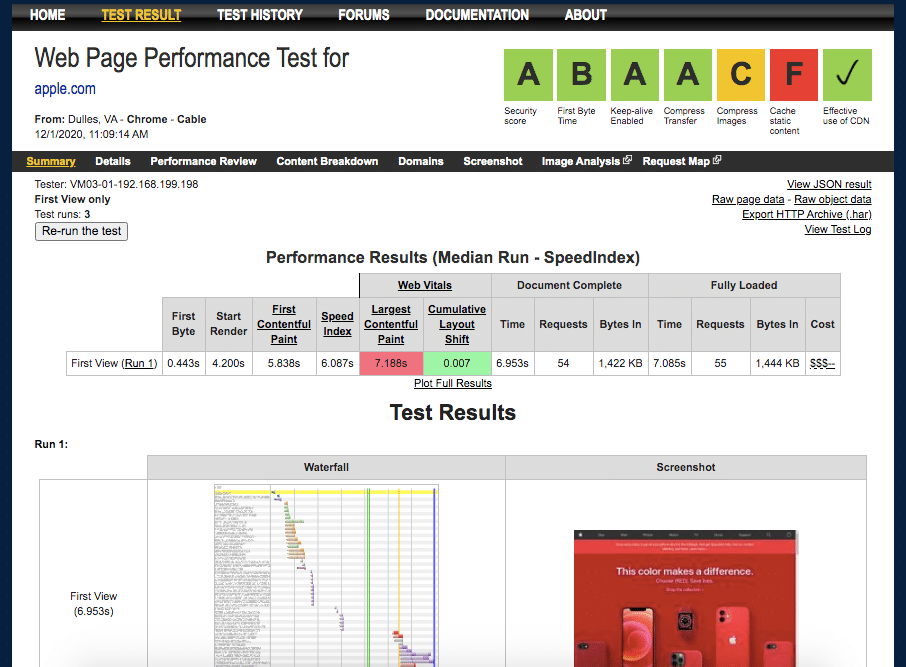Click the Re-run the test button

pyautogui.click(x=81, y=231)
